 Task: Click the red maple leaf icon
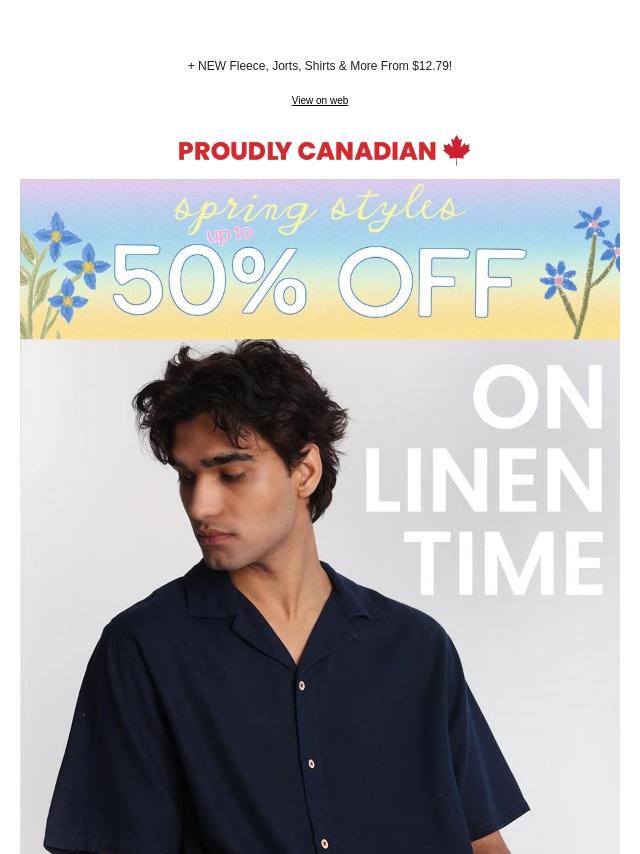coord(456,150)
